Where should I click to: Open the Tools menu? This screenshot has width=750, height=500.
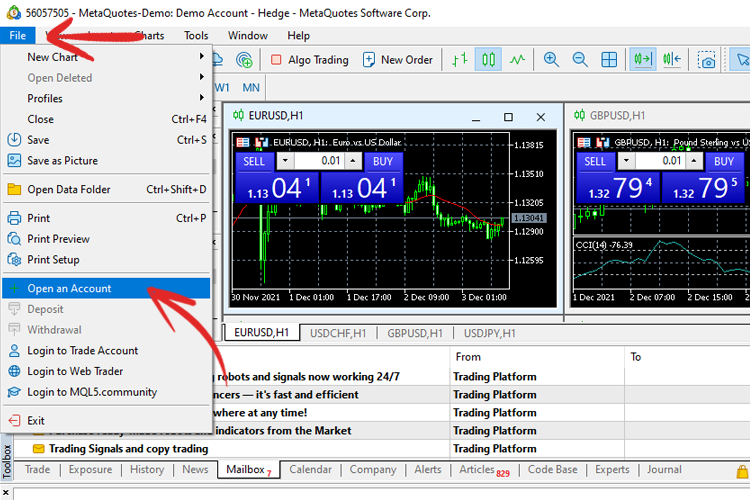[196, 35]
